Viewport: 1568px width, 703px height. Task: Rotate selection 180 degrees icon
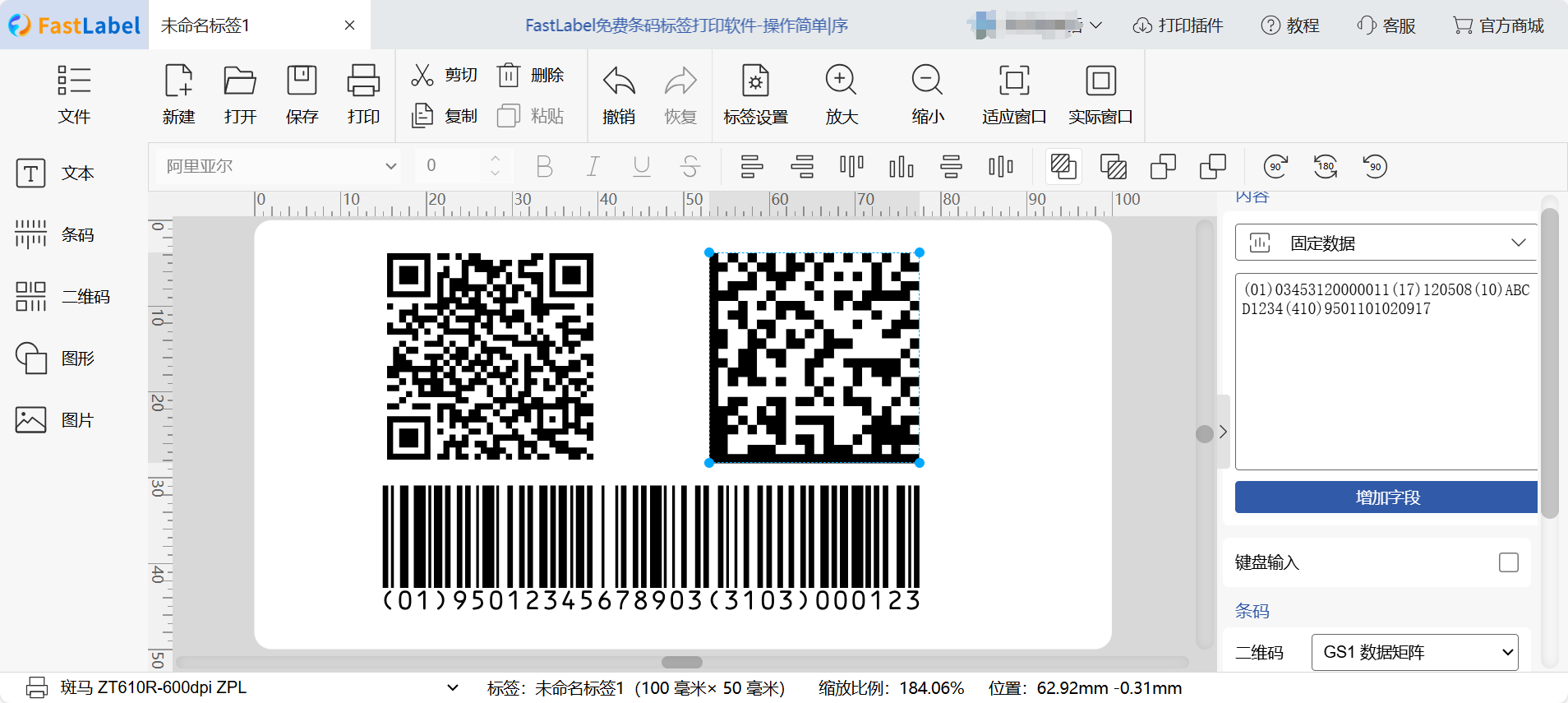click(1325, 167)
